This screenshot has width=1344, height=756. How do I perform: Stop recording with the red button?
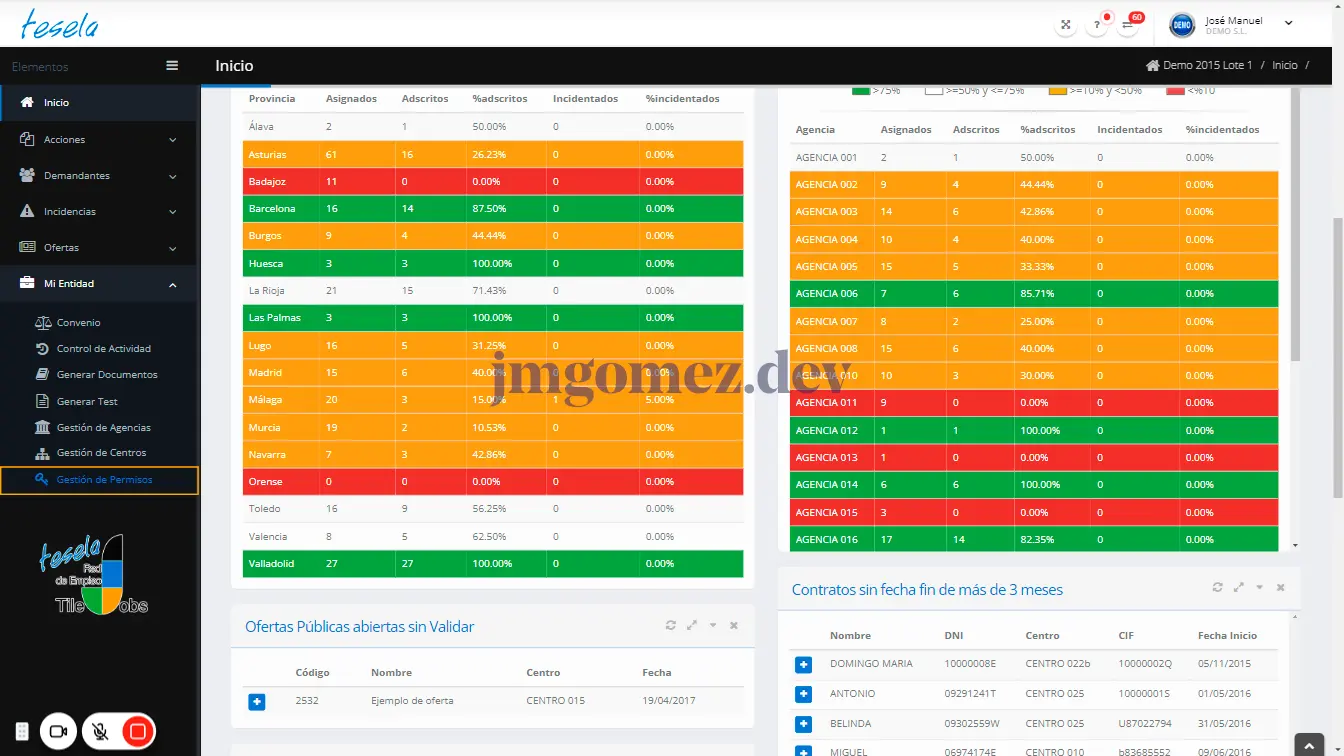[138, 732]
